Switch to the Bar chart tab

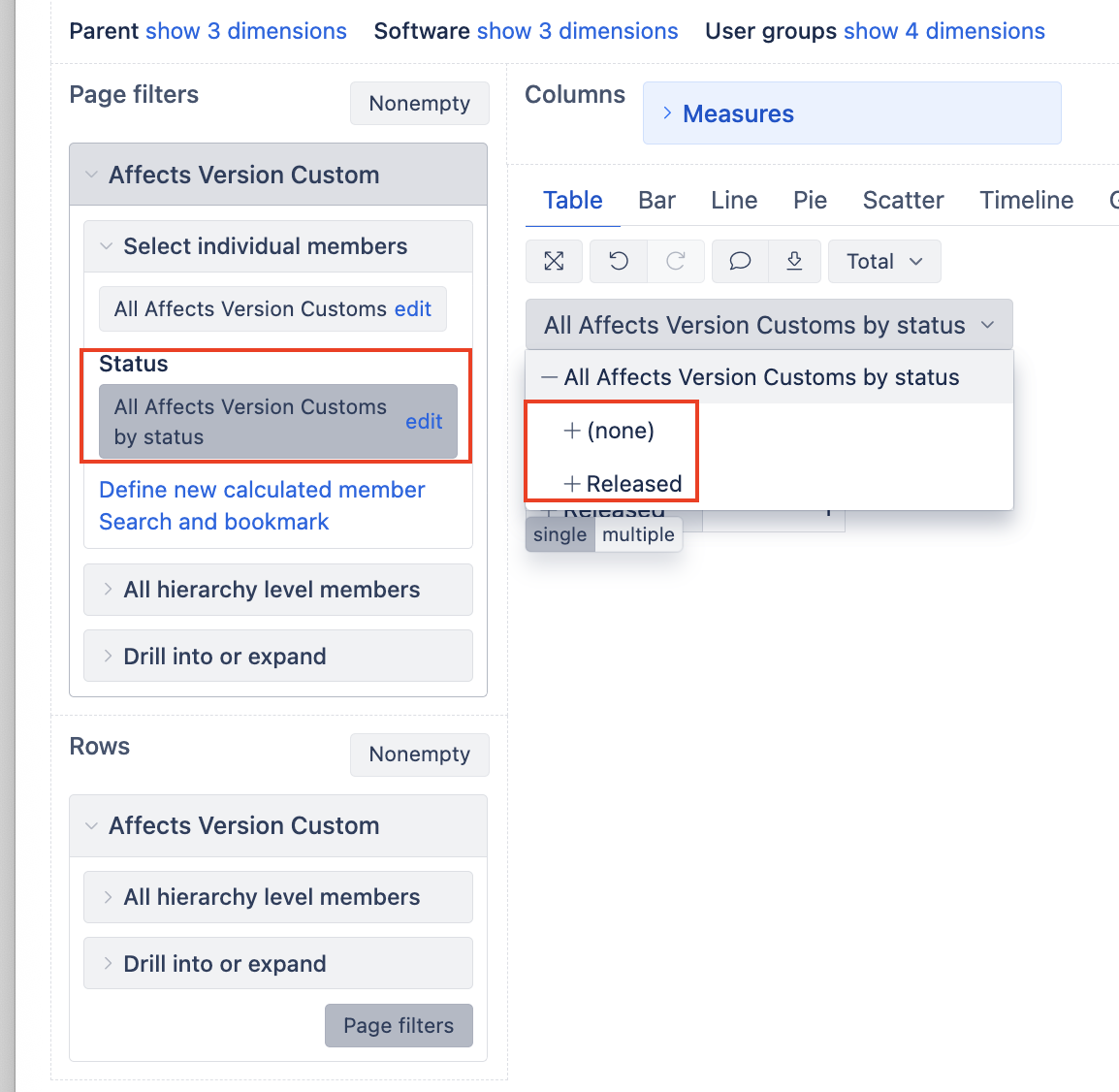pyautogui.click(x=656, y=200)
